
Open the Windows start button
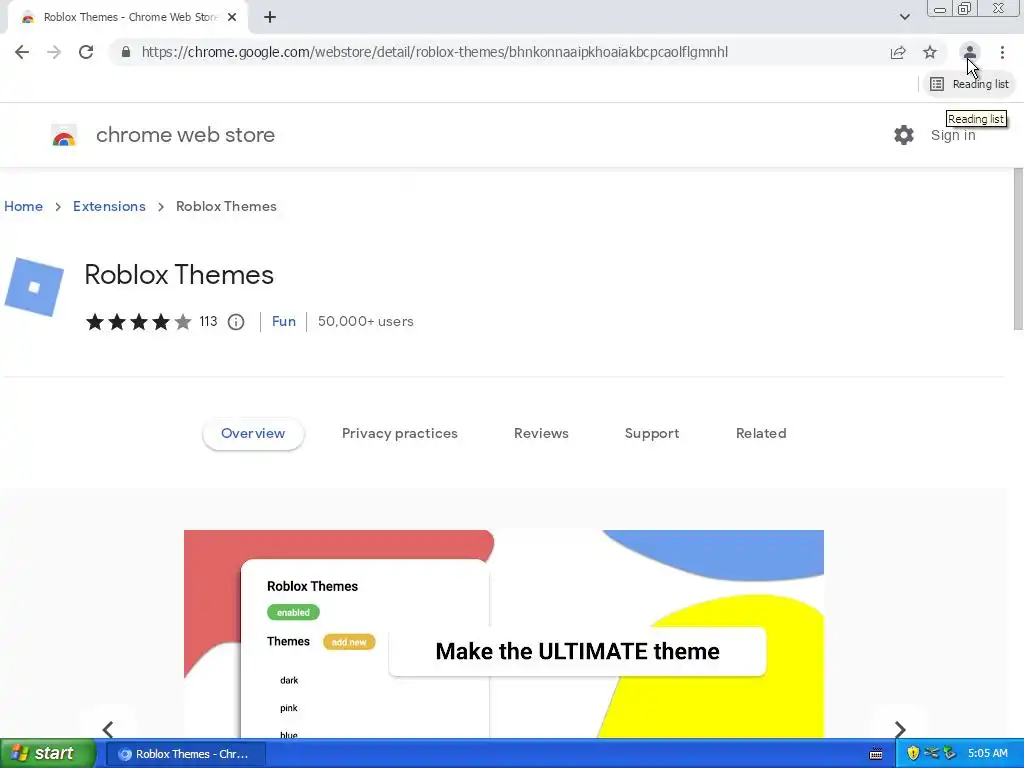48,754
